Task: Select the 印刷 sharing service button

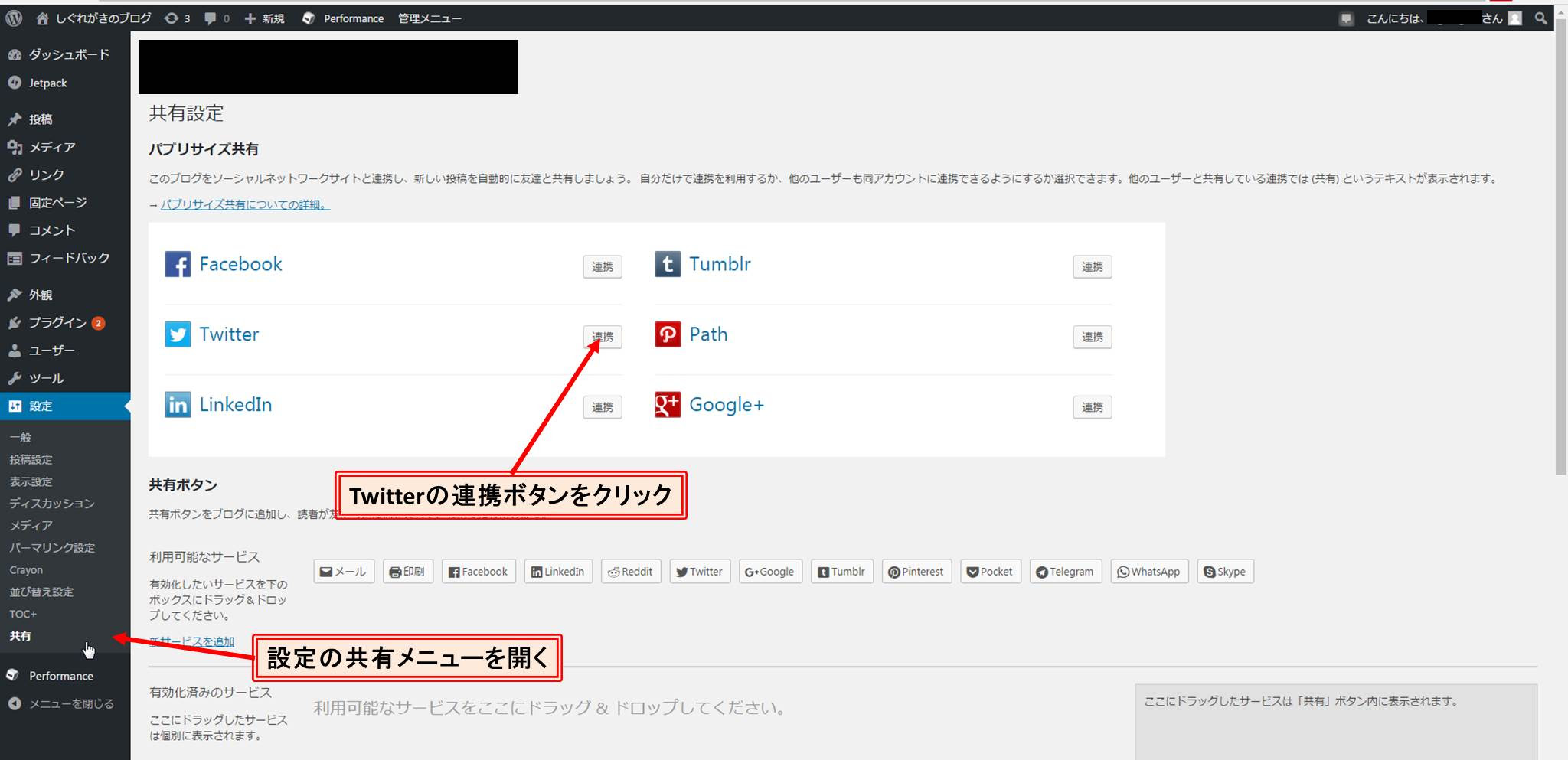Action: (408, 572)
